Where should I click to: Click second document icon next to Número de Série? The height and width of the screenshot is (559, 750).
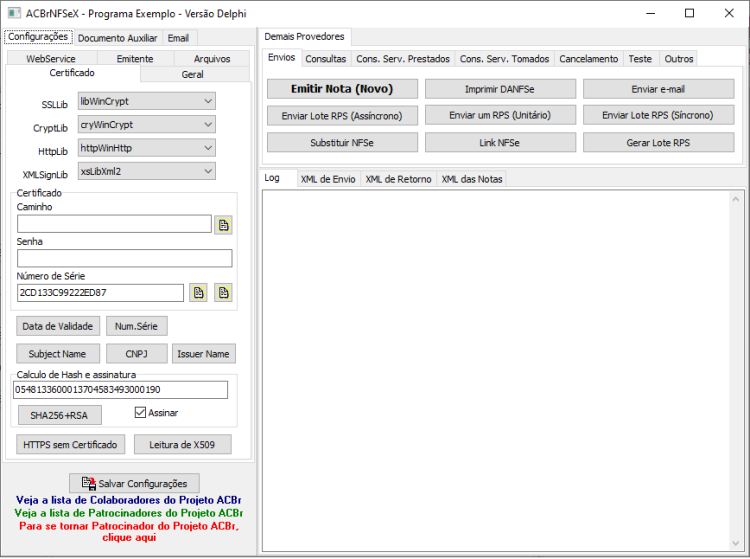(223, 293)
